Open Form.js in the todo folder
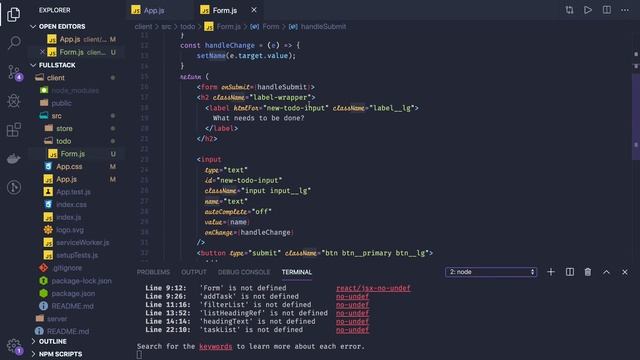The image size is (640, 360). [73, 154]
